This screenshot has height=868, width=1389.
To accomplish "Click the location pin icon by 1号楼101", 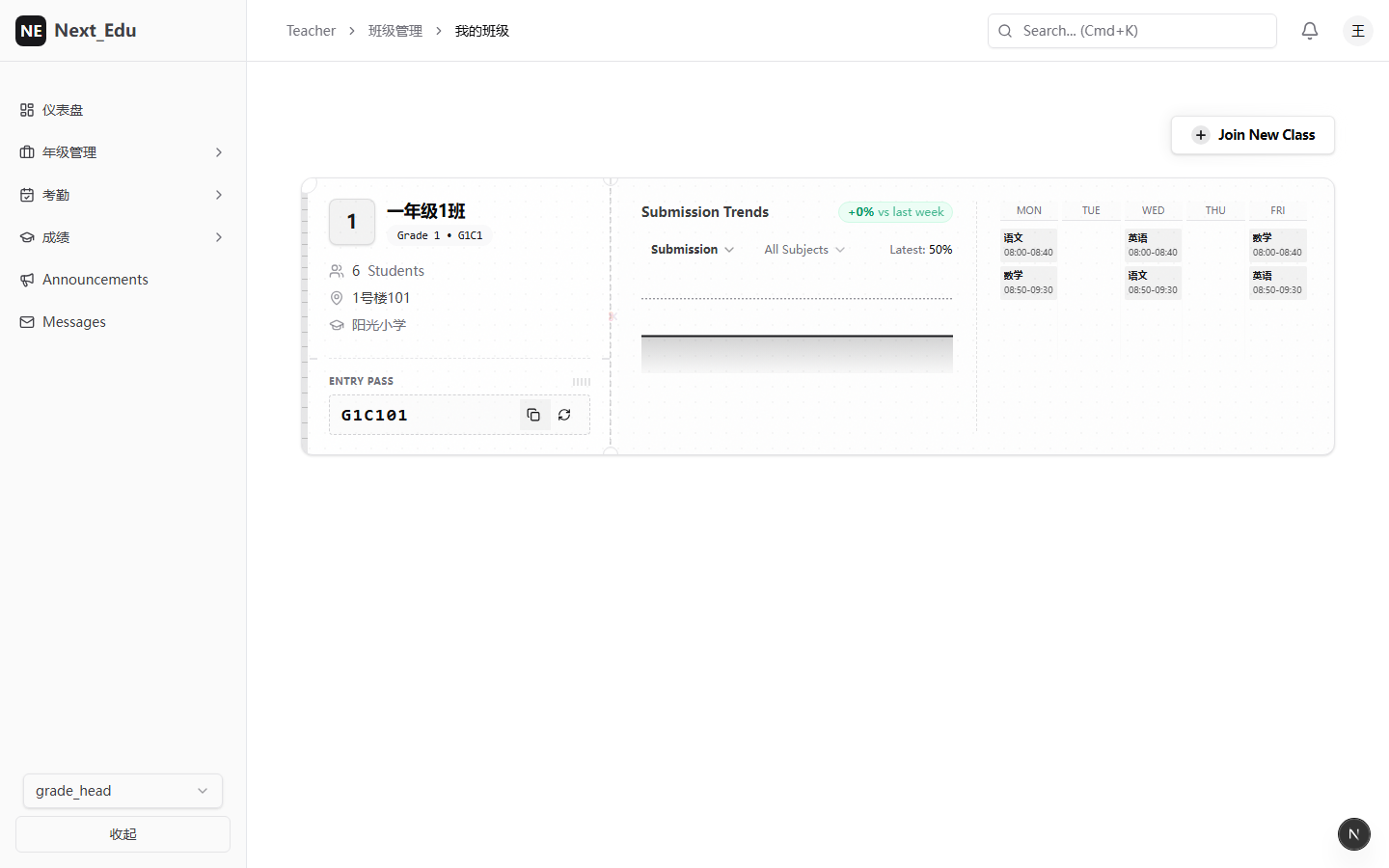I will coord(337,298).
